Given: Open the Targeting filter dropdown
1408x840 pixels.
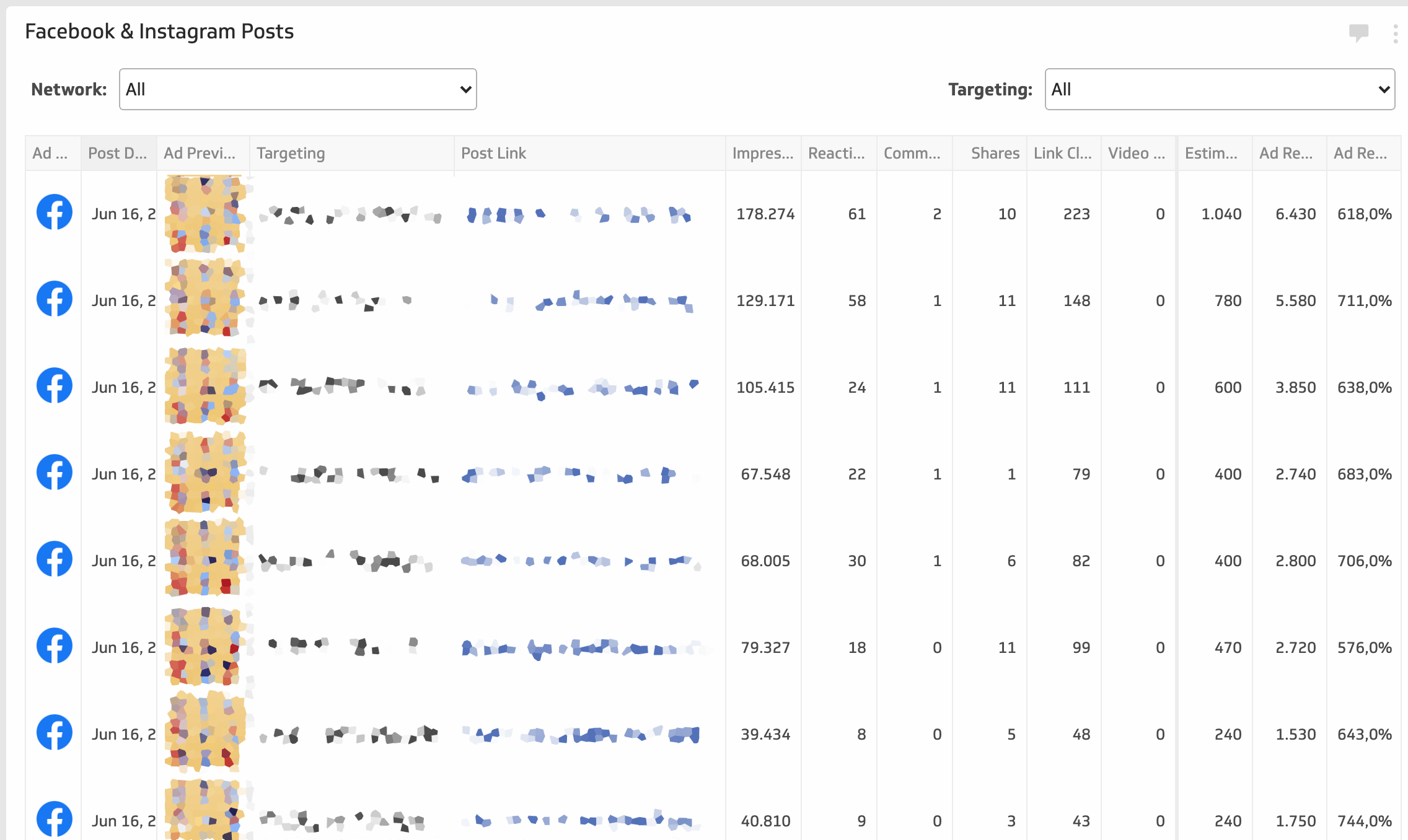Looking at the screenshot, I should coord(1219,89).
